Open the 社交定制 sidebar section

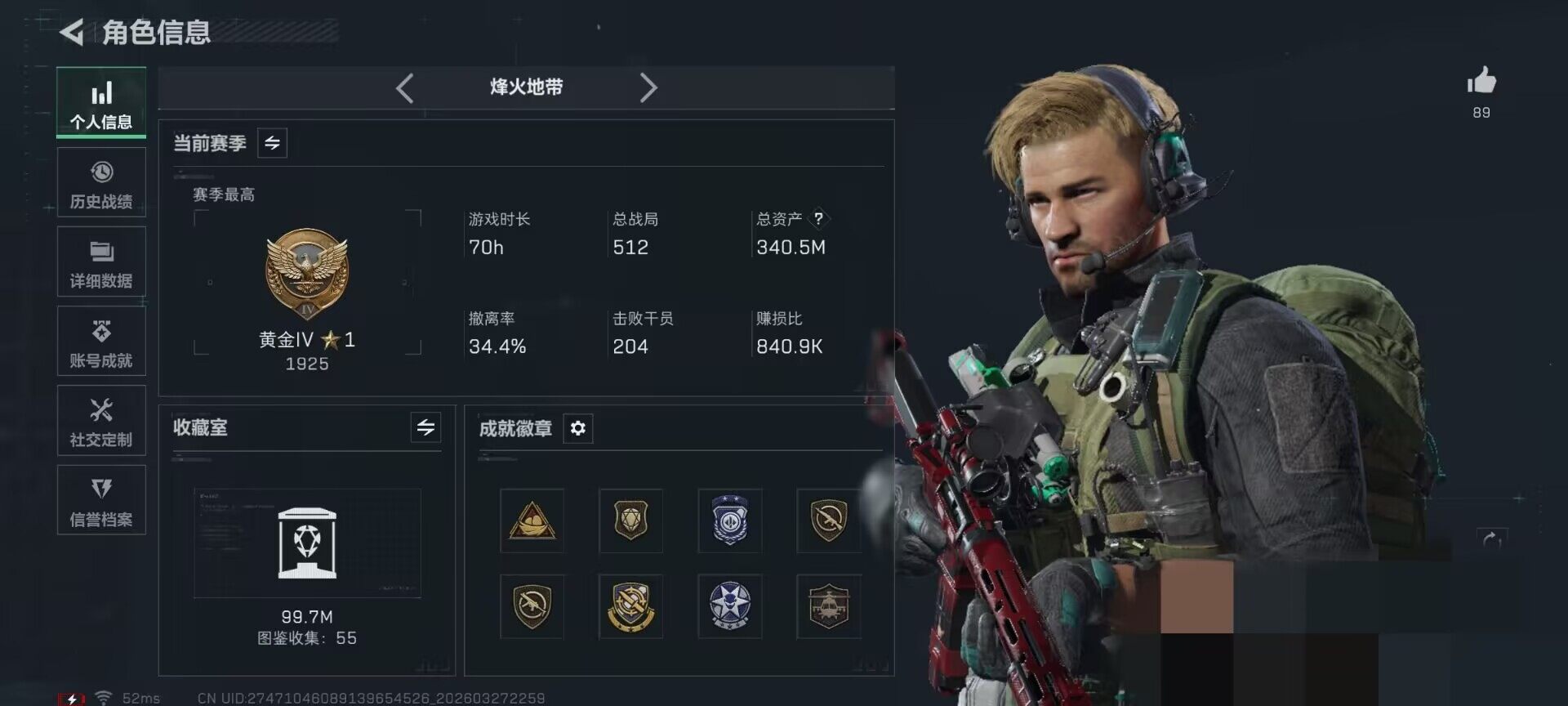(101, 420)
